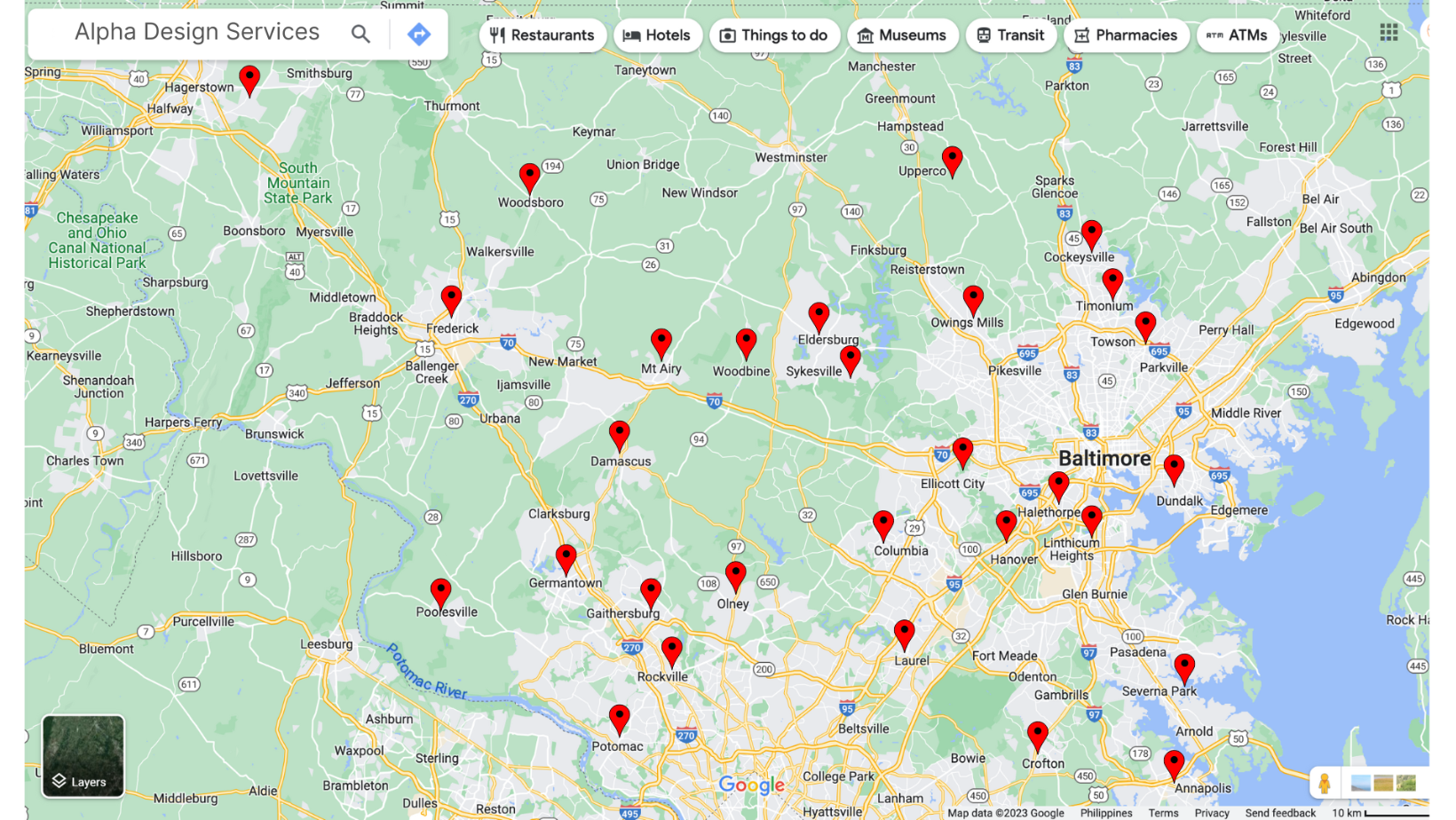The image size is (1456, 820).
Task: Open the Layers map type thumbnail
Action: (83, 756)
